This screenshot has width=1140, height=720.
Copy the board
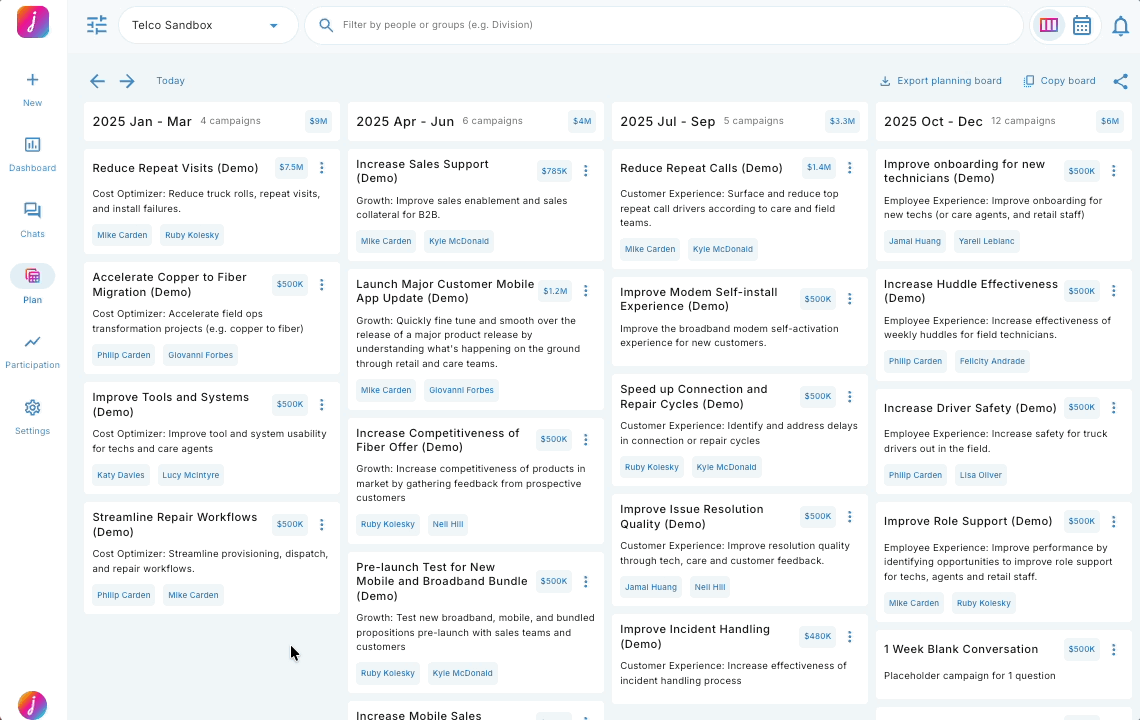click(1059, 81)
